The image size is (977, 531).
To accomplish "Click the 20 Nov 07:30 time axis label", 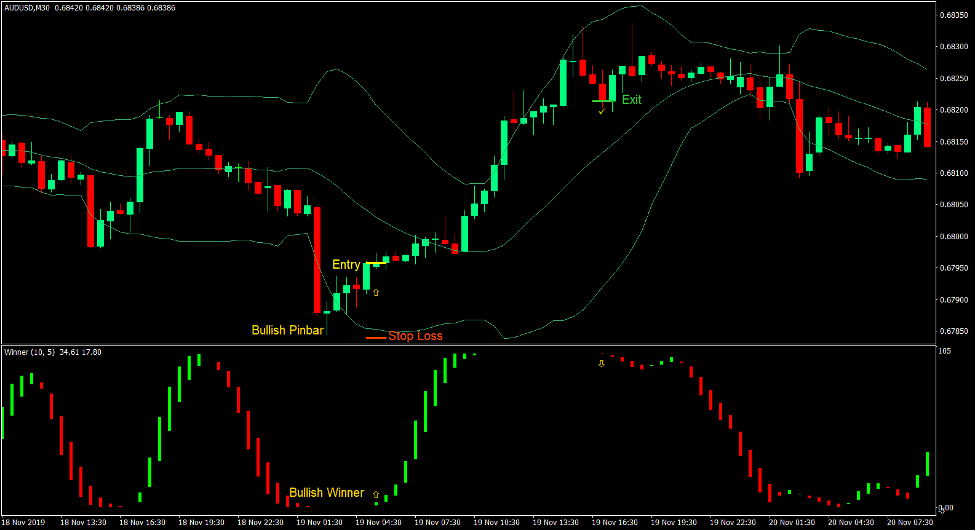I will pyautogui.click(x=914, y=522).
